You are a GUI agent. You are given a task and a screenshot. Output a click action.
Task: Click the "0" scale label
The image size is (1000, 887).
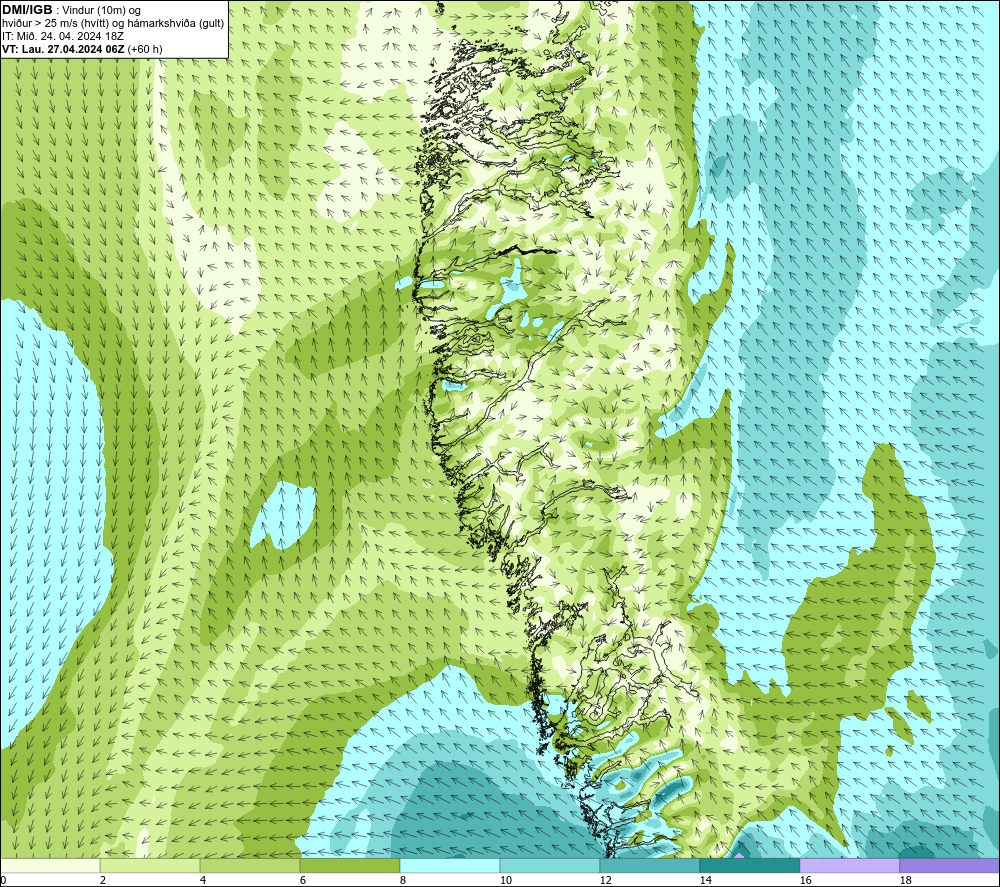pos(4,880)
